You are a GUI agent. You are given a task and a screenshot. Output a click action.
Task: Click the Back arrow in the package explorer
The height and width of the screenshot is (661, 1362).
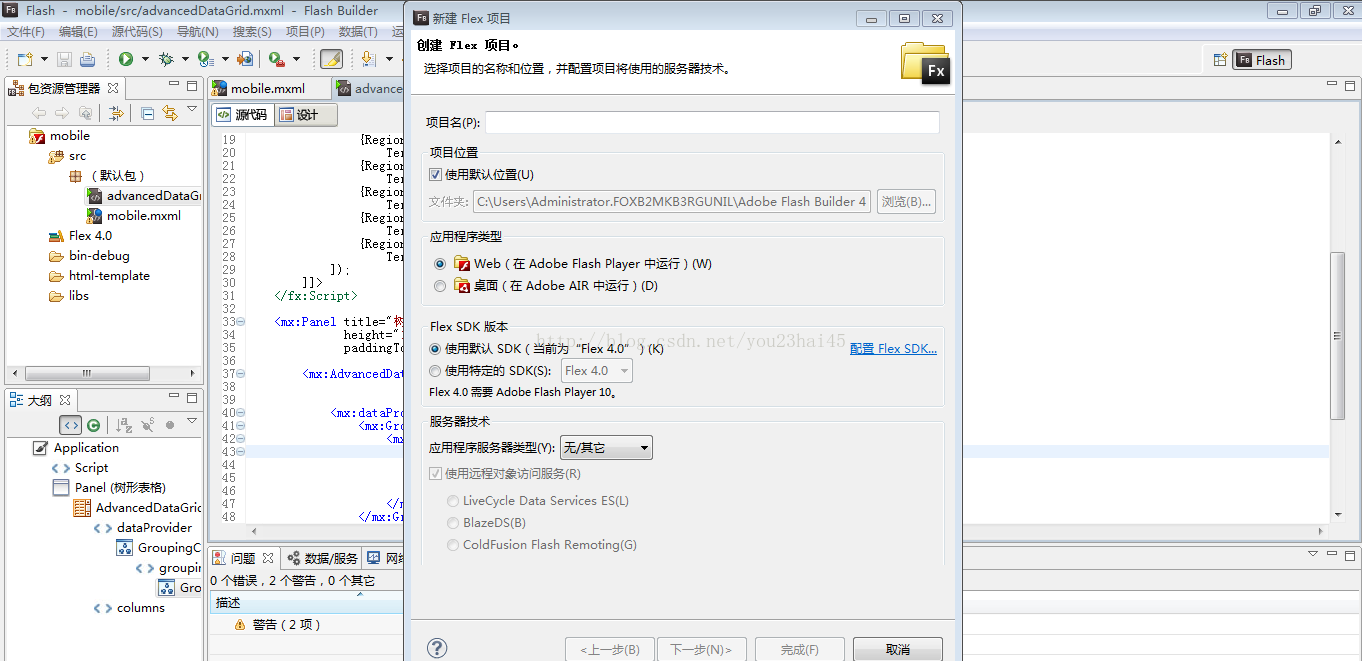pyautogui.click(x=39, y=113)
